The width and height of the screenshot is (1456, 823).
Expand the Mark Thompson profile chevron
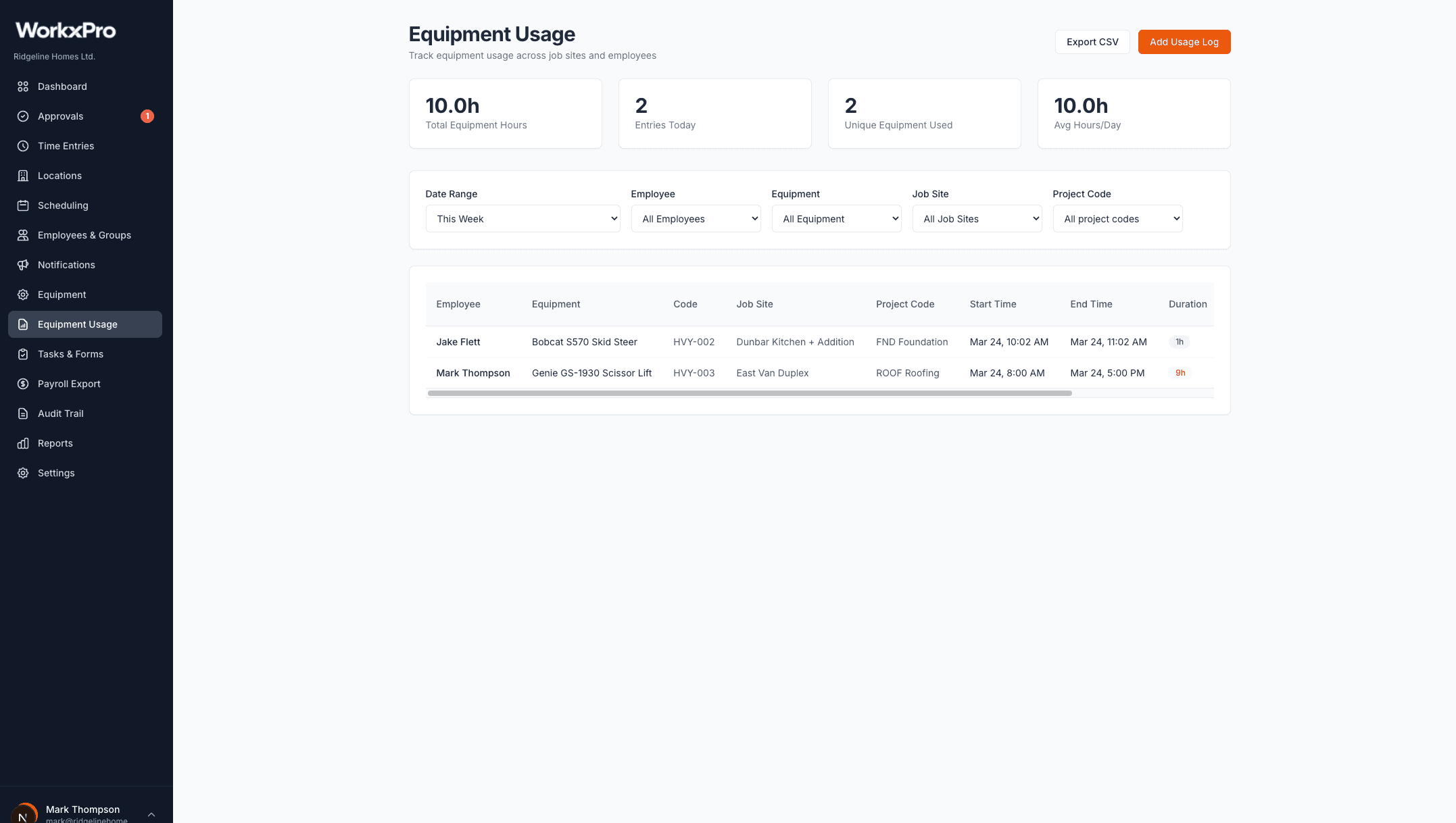[x=151, y=814]
